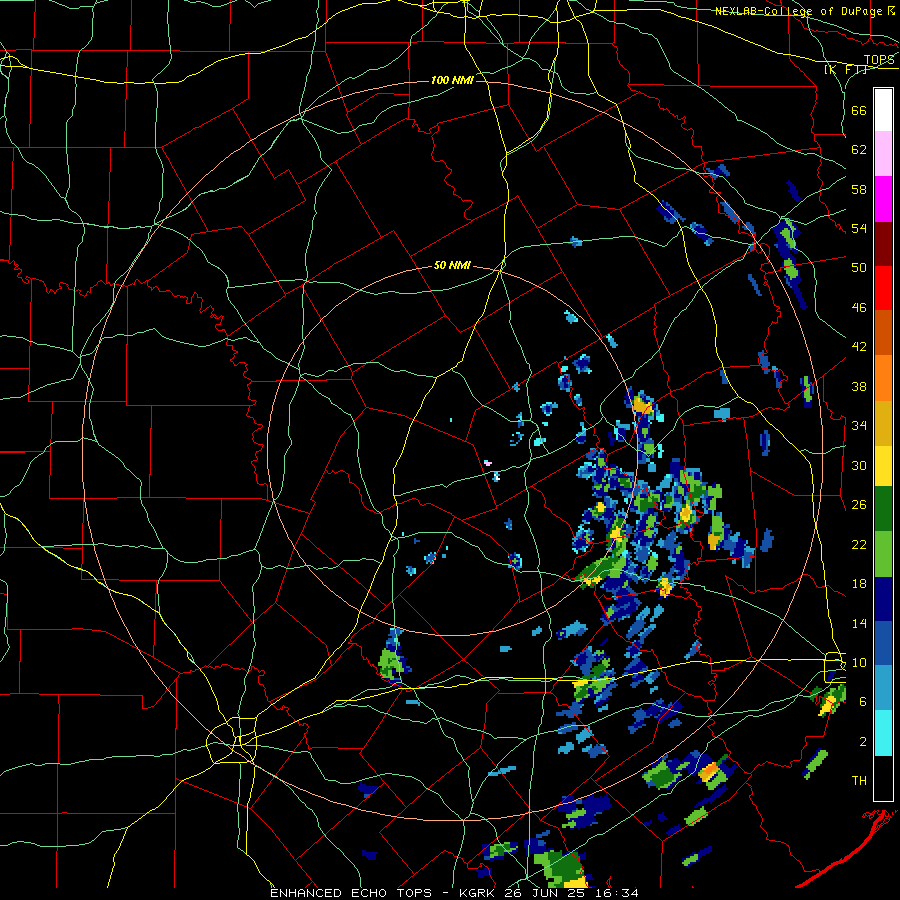Click the legend value 42
This screenshot has height=900, width=900.
click(859, 347)
